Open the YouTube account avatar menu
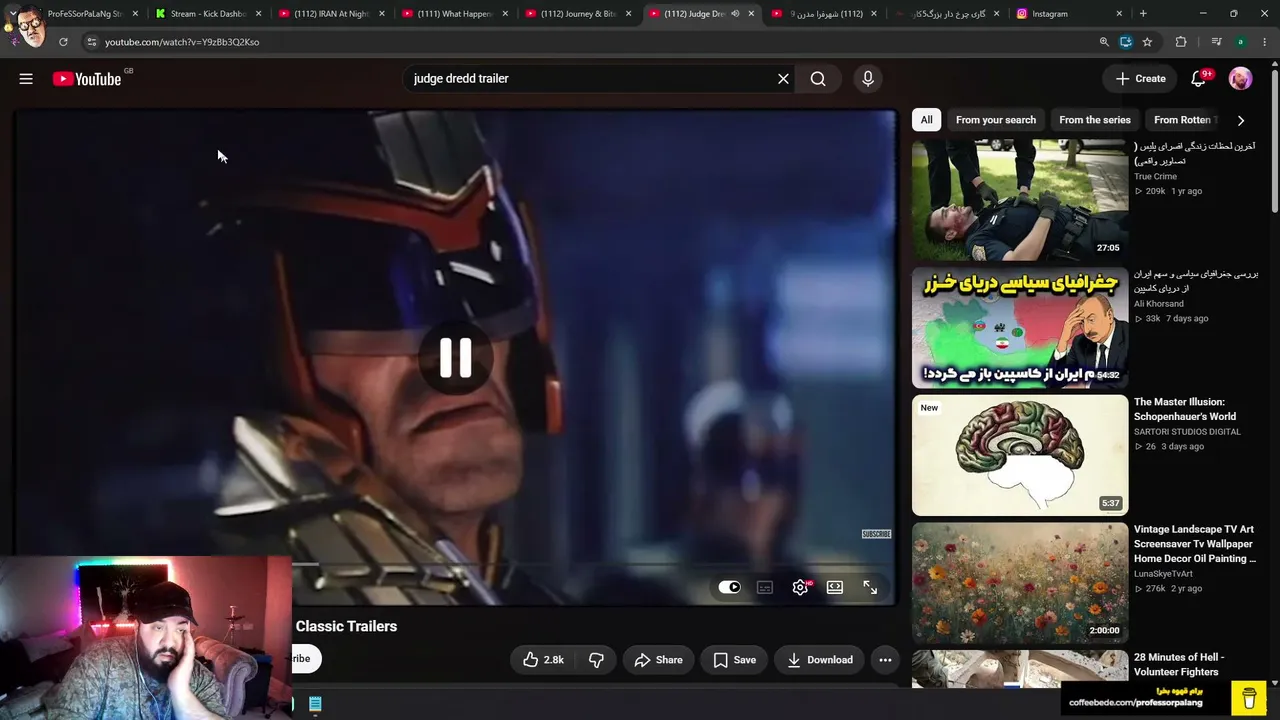The image size is (1280, 720). [1240, 79]
